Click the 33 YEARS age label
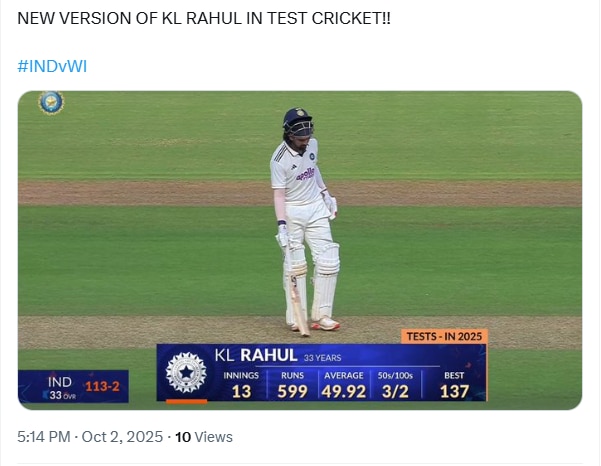 (x=322, y=357)
